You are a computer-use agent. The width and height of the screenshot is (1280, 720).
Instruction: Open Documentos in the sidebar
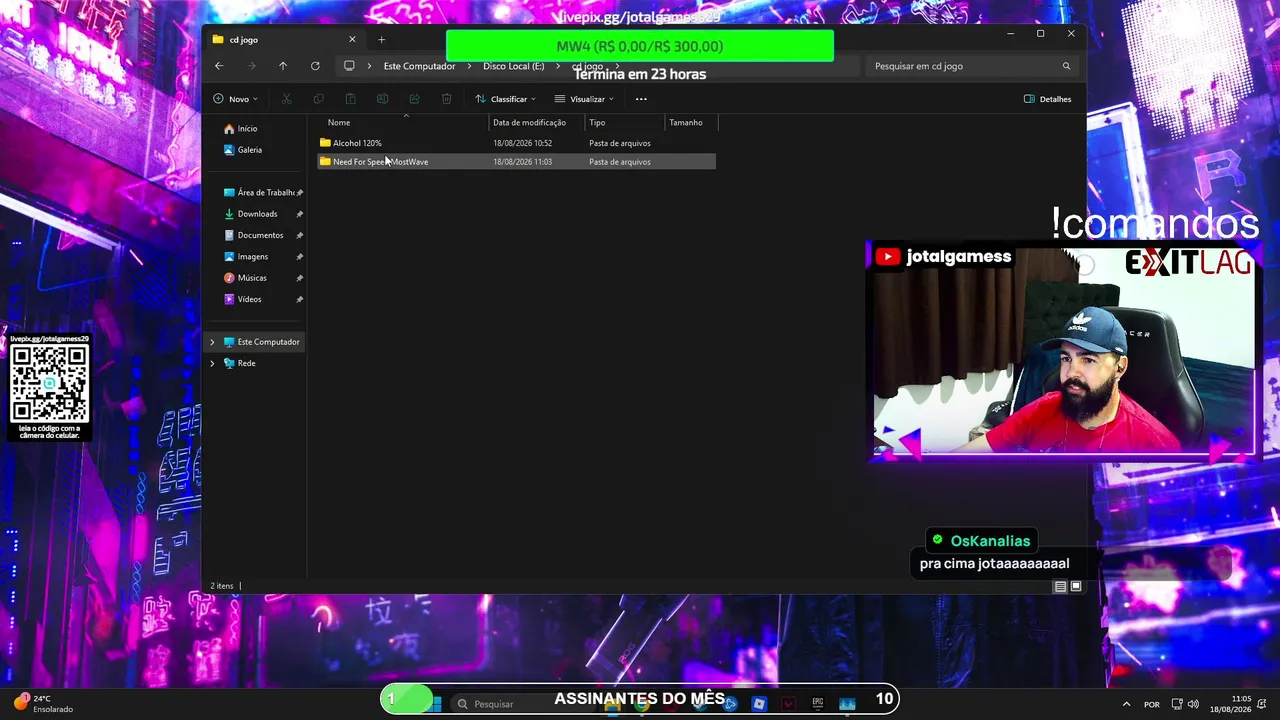(254, 235)
